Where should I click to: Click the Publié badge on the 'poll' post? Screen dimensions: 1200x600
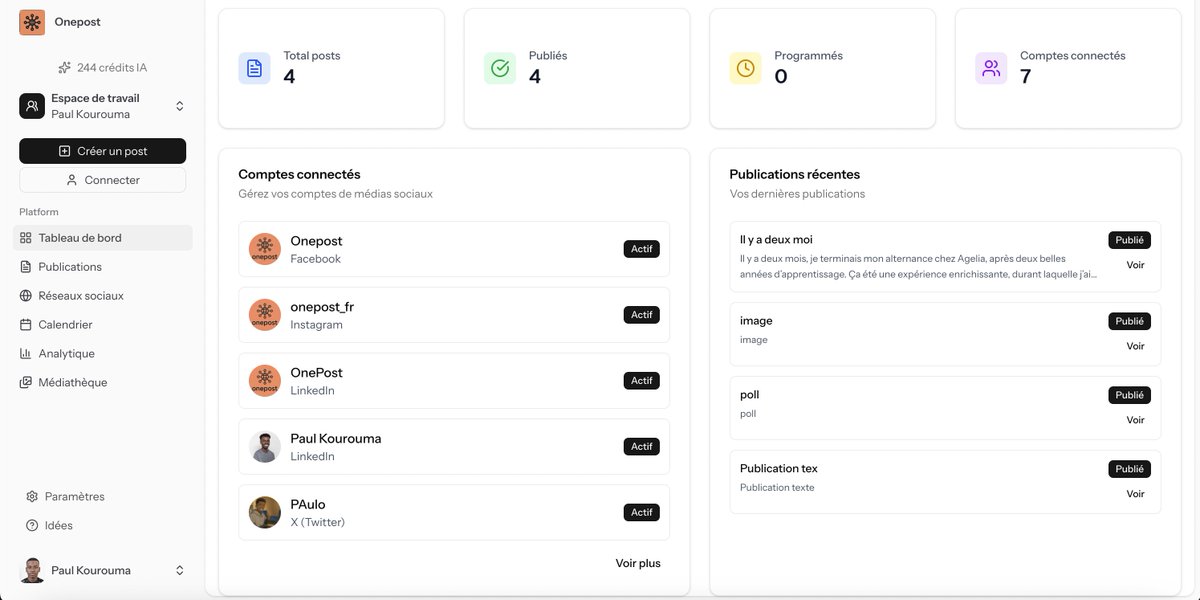pyautogui.click(x=1129, y=395)
